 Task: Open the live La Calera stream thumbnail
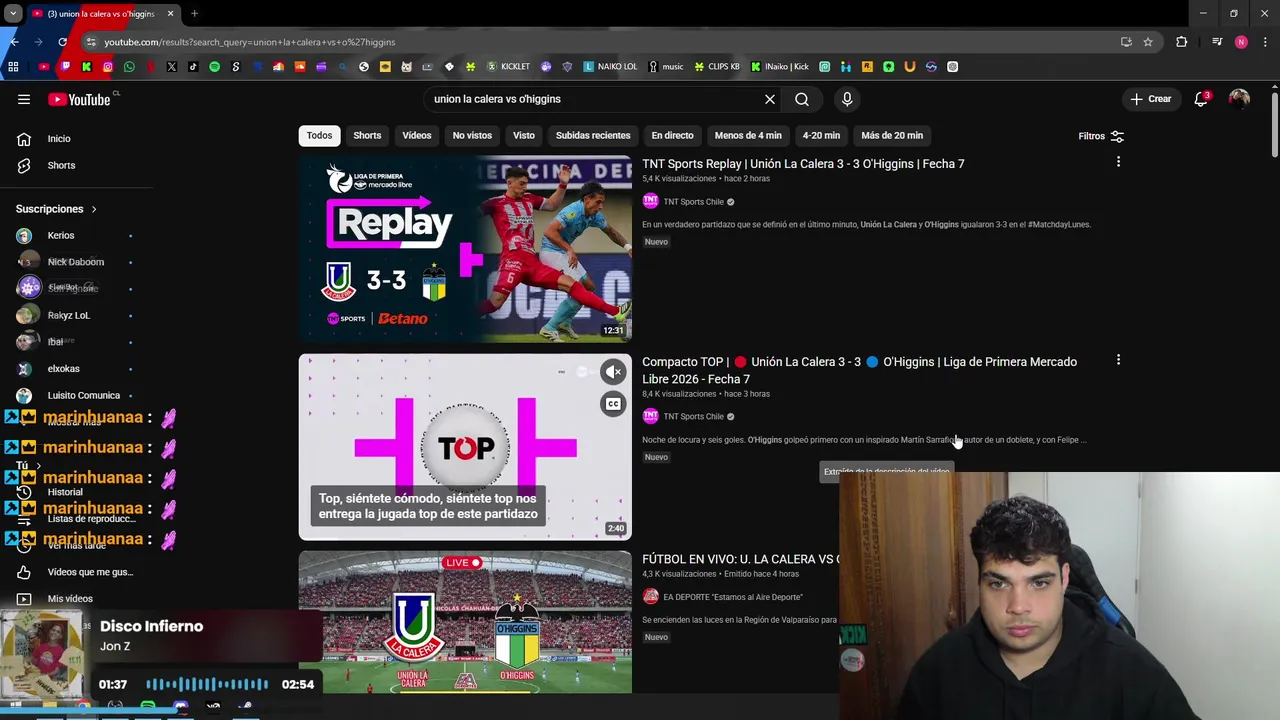point(465,621)
